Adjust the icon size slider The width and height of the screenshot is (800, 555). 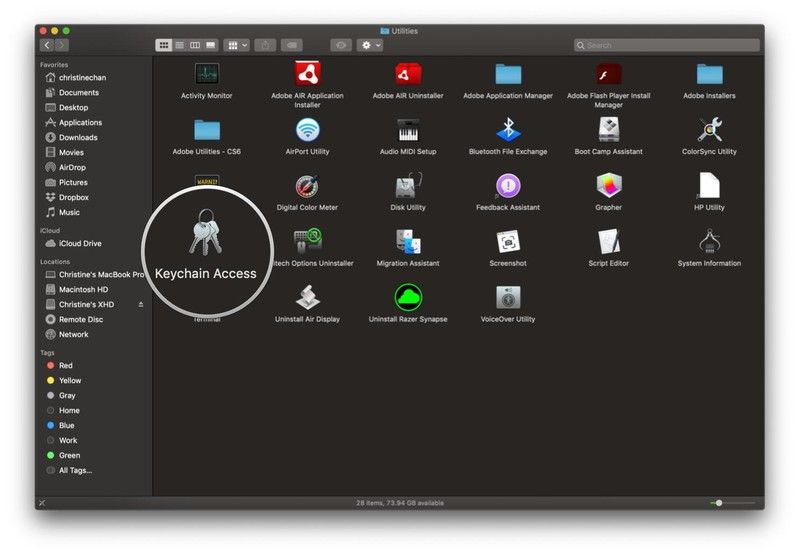719,502
